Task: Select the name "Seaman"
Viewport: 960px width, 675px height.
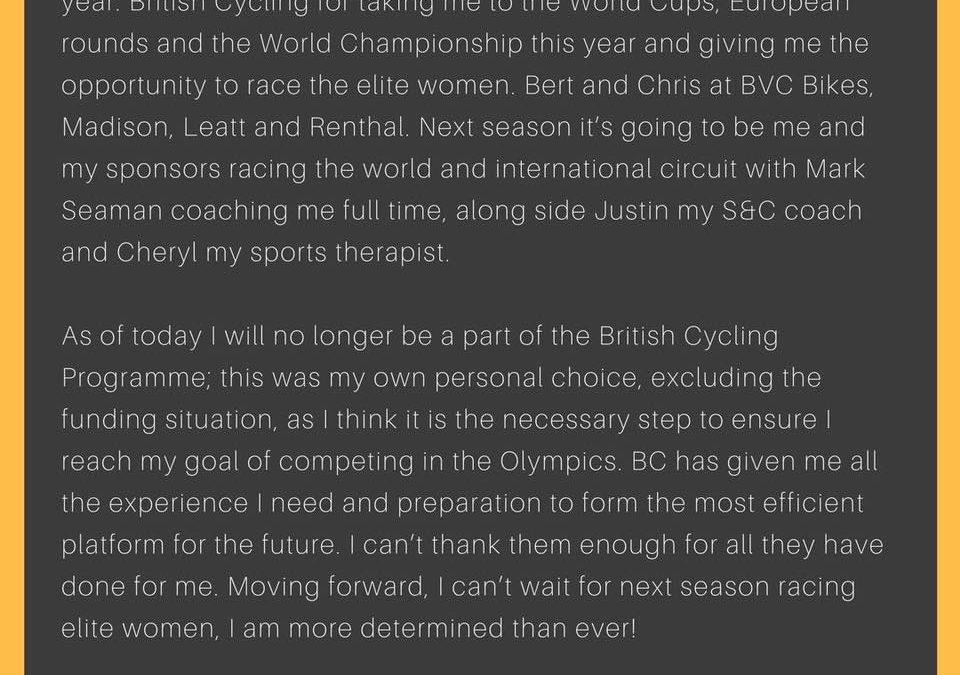Action: [x=111, y=211]
